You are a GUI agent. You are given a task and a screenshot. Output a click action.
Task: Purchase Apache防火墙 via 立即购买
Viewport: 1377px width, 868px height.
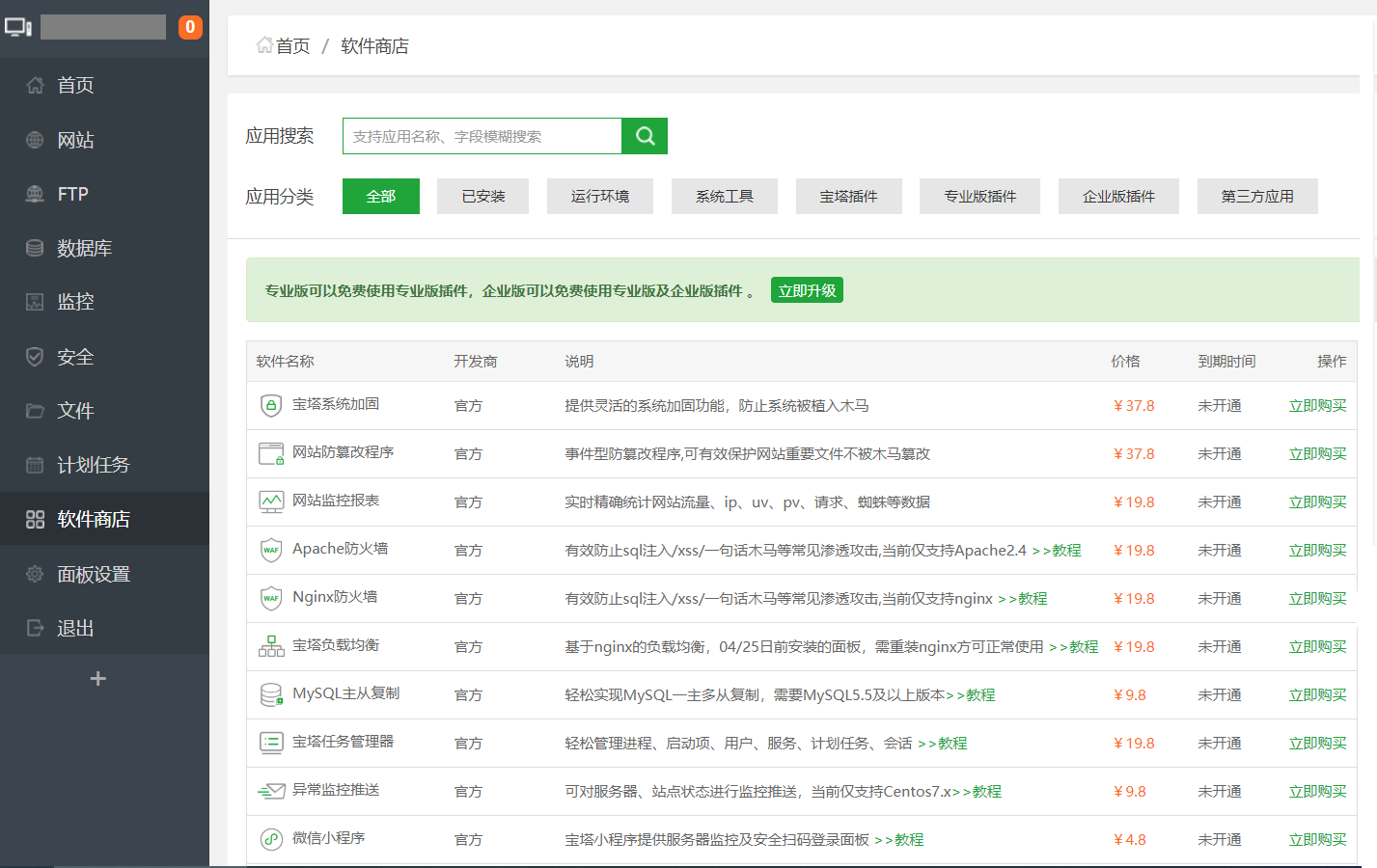point(1317,551)
